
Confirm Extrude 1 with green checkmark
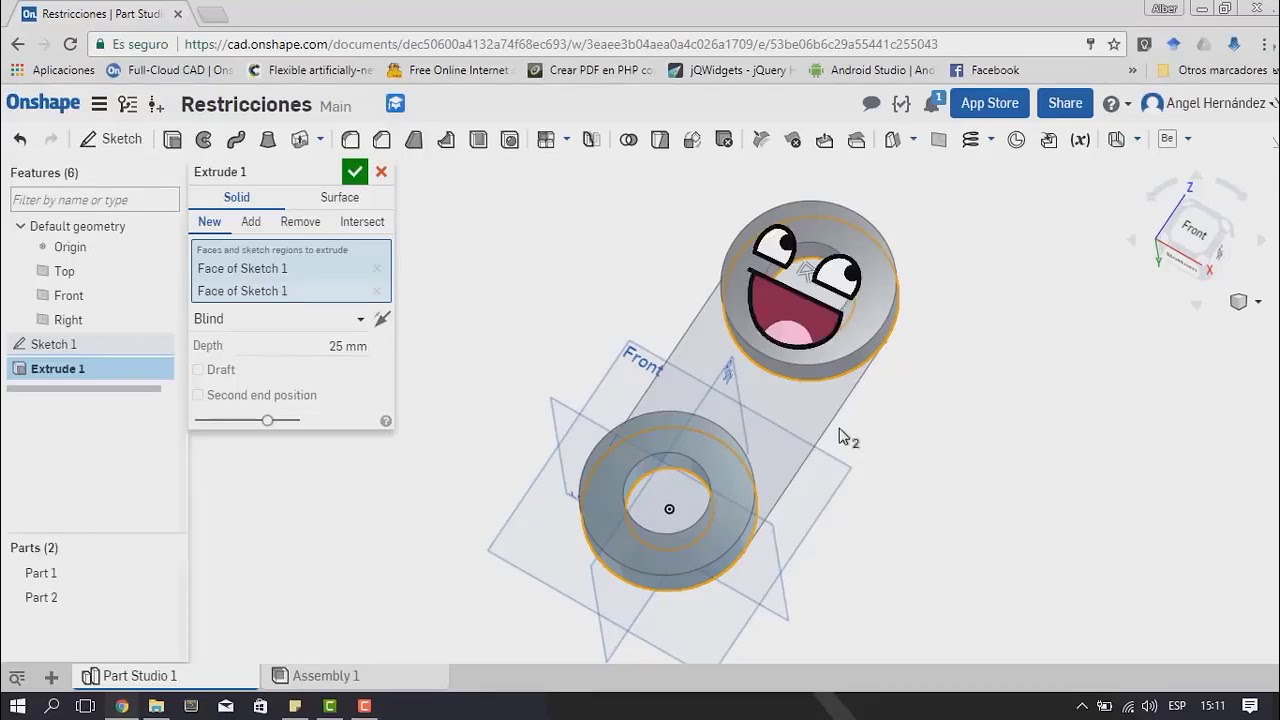355,172
